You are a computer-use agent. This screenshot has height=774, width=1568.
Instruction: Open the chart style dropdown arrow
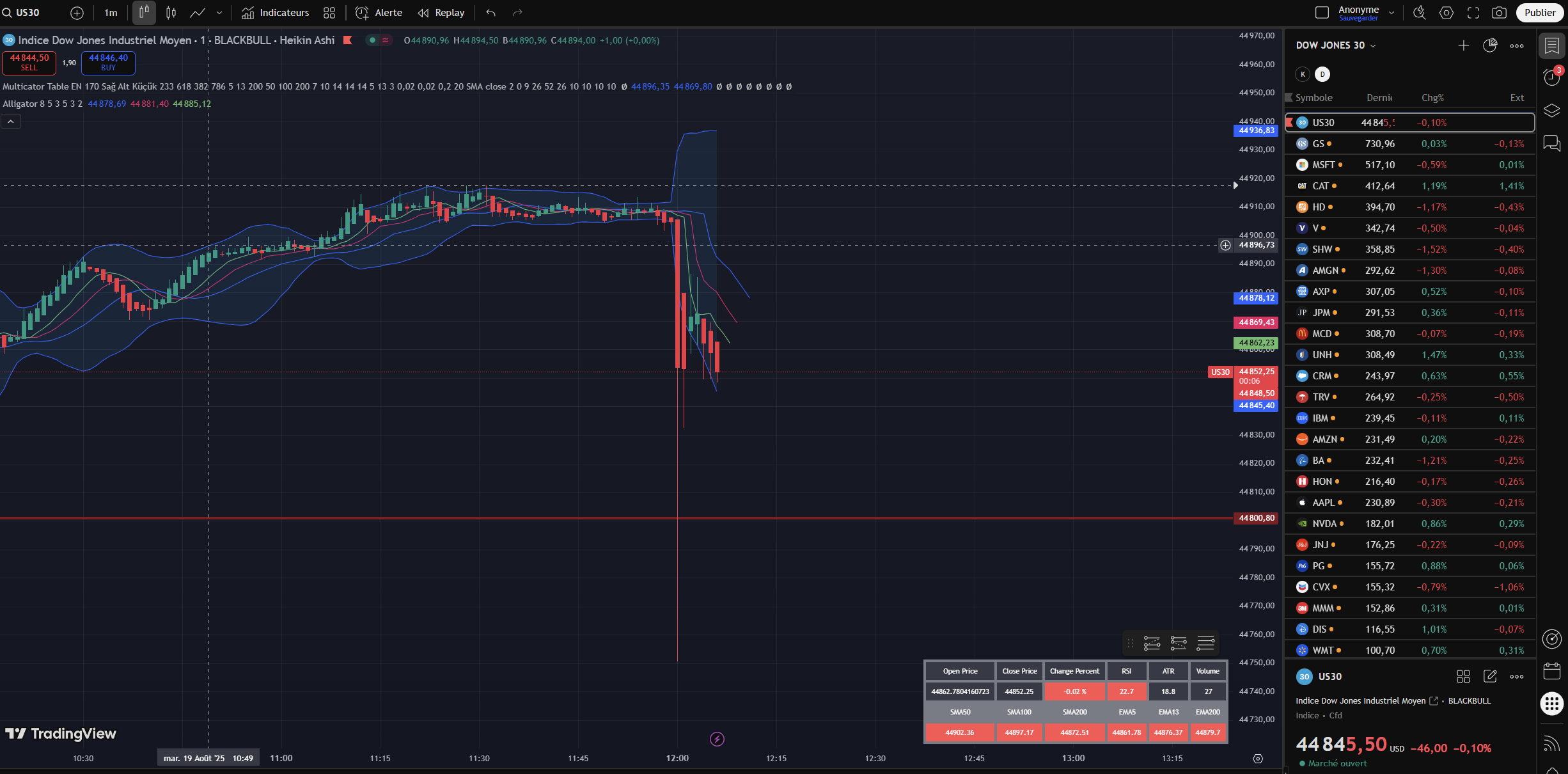point(219,13)
